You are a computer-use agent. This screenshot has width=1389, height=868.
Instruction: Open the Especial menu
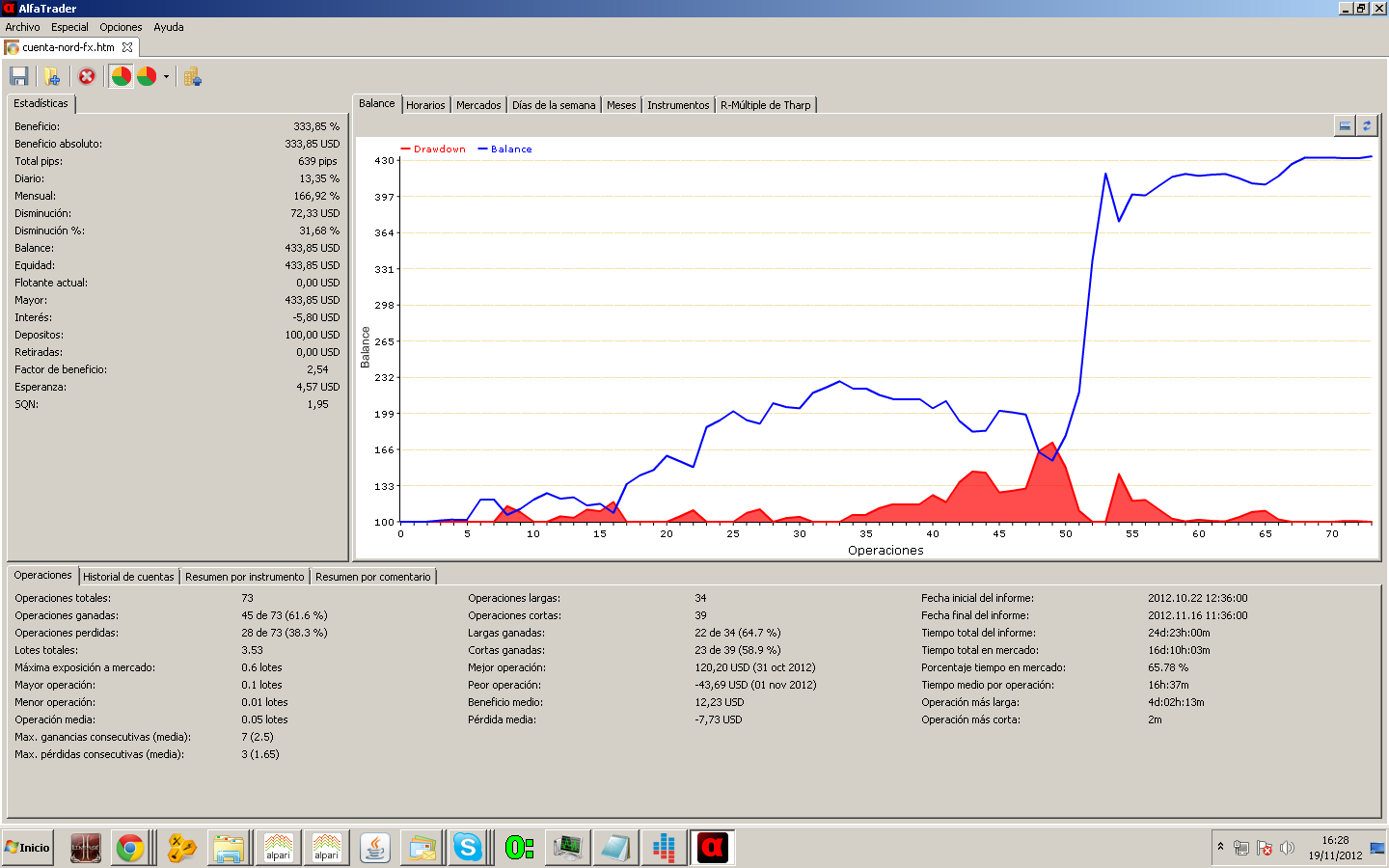(69, 27)
